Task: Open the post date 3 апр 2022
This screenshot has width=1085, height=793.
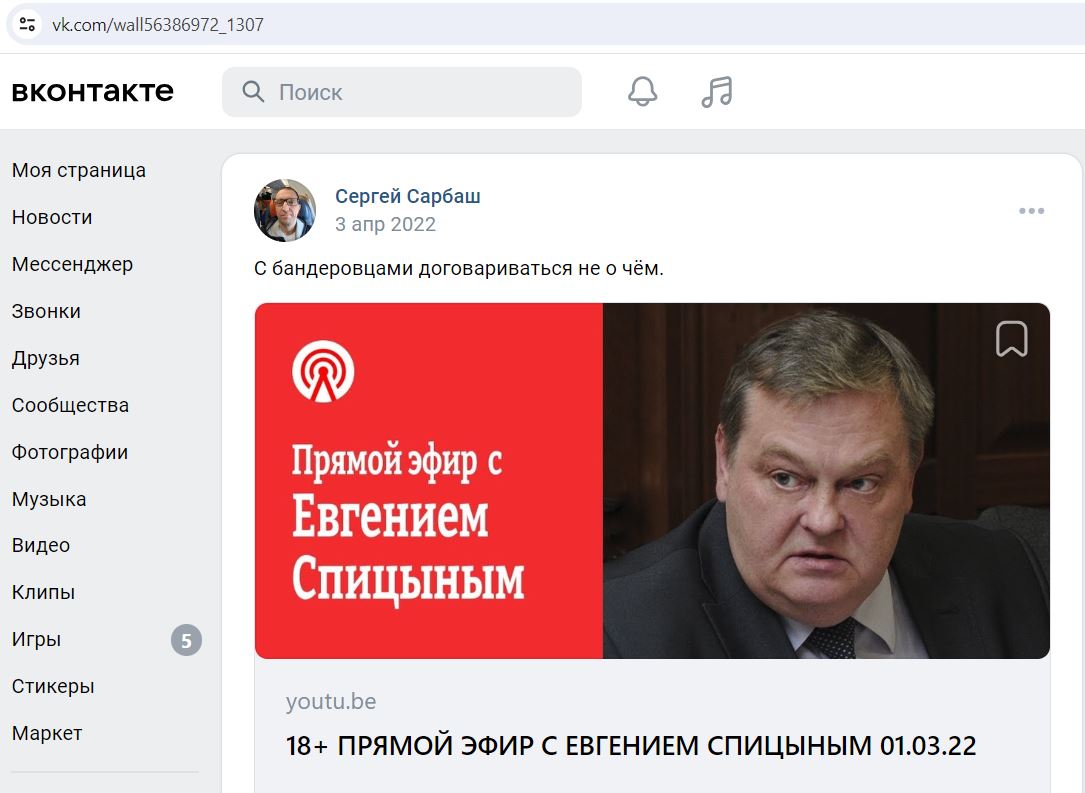Action: (385, 224)
